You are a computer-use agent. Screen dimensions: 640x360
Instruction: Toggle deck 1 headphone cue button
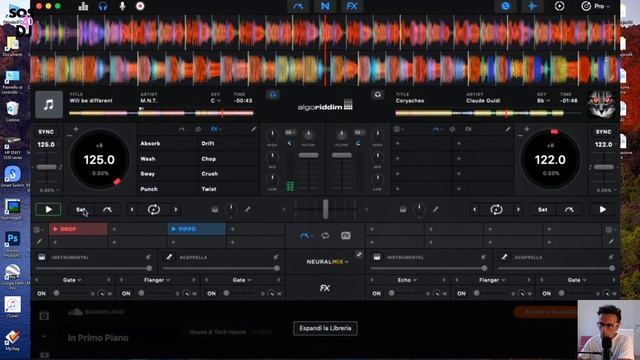(x=273, y=95)
